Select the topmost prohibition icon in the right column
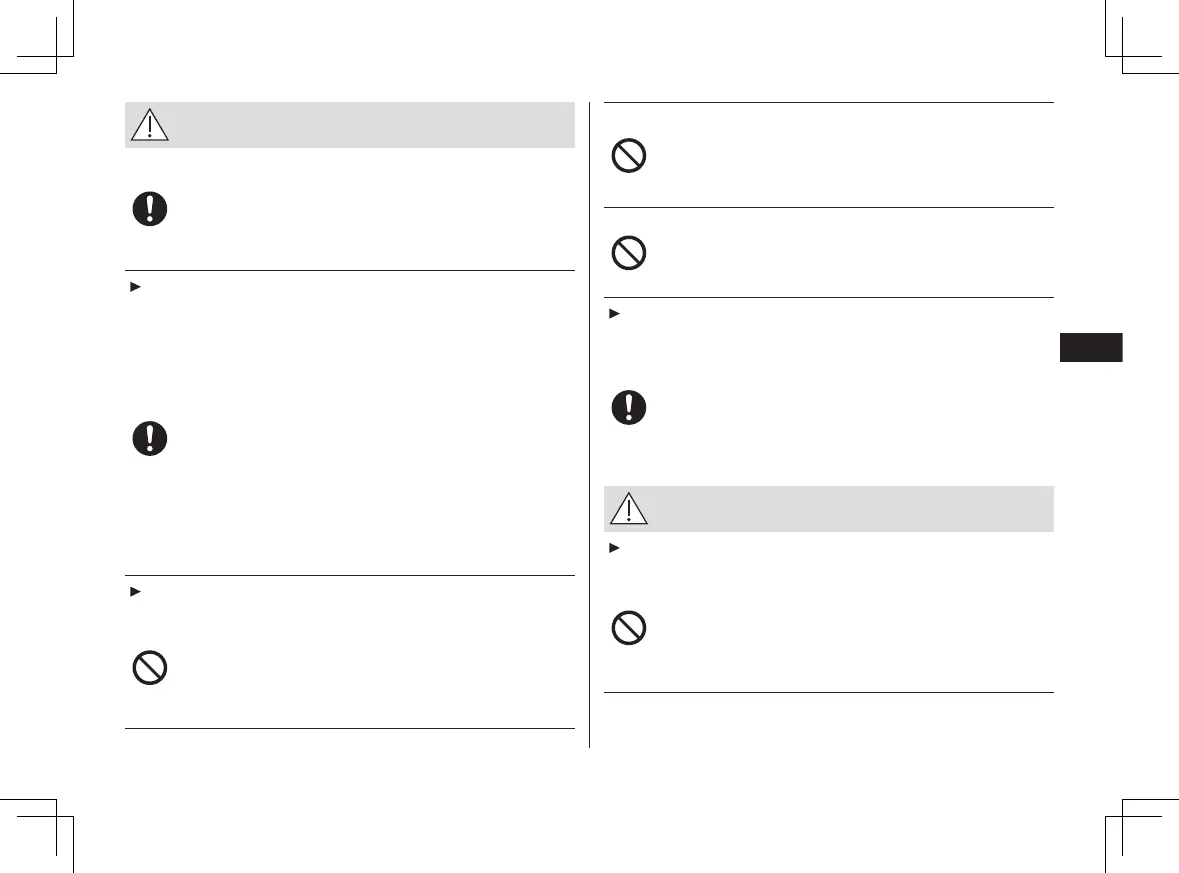Viewport: 1179px width, 873px height. tap(630, 157)
